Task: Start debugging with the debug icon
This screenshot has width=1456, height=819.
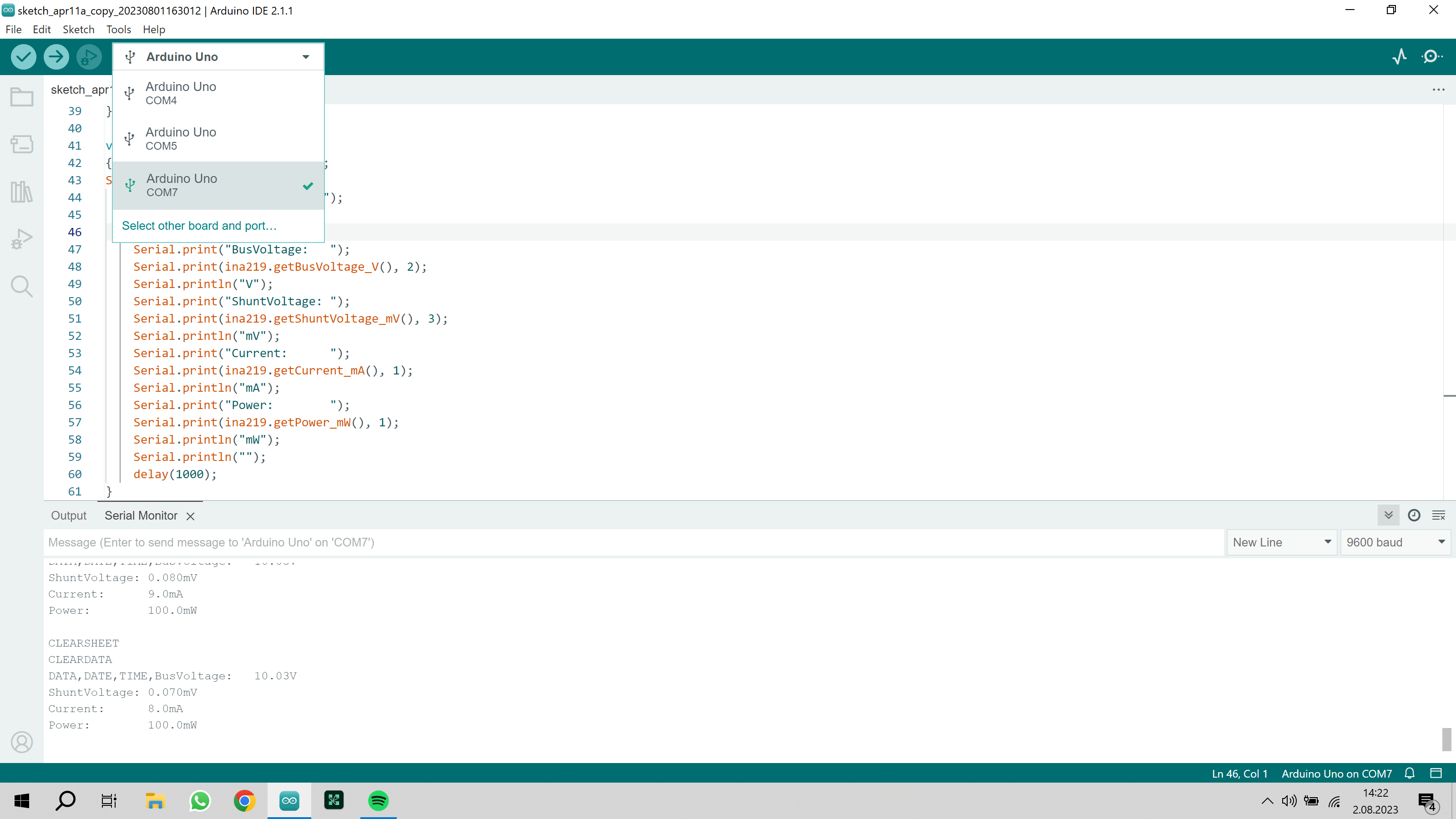Action: pos(89,56)
